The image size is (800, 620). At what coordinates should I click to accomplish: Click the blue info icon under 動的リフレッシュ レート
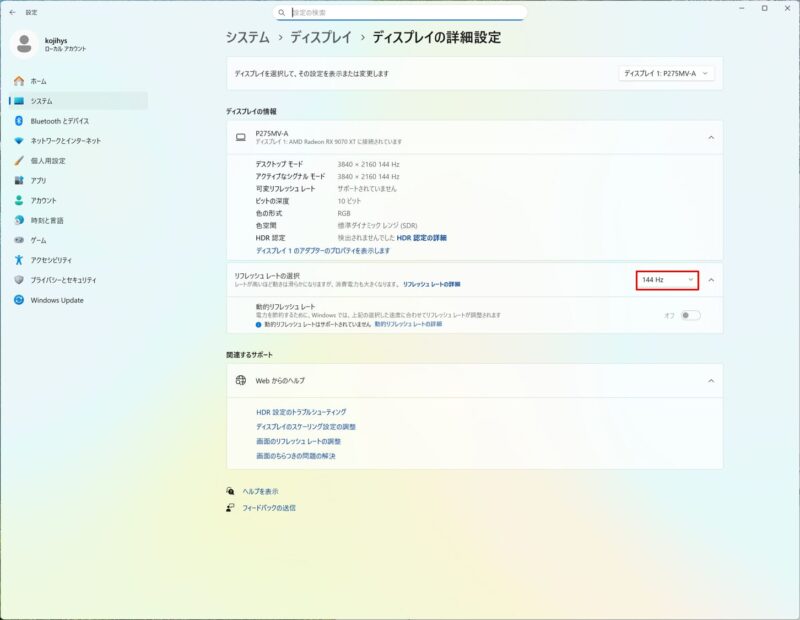click(x=258, y=325)
